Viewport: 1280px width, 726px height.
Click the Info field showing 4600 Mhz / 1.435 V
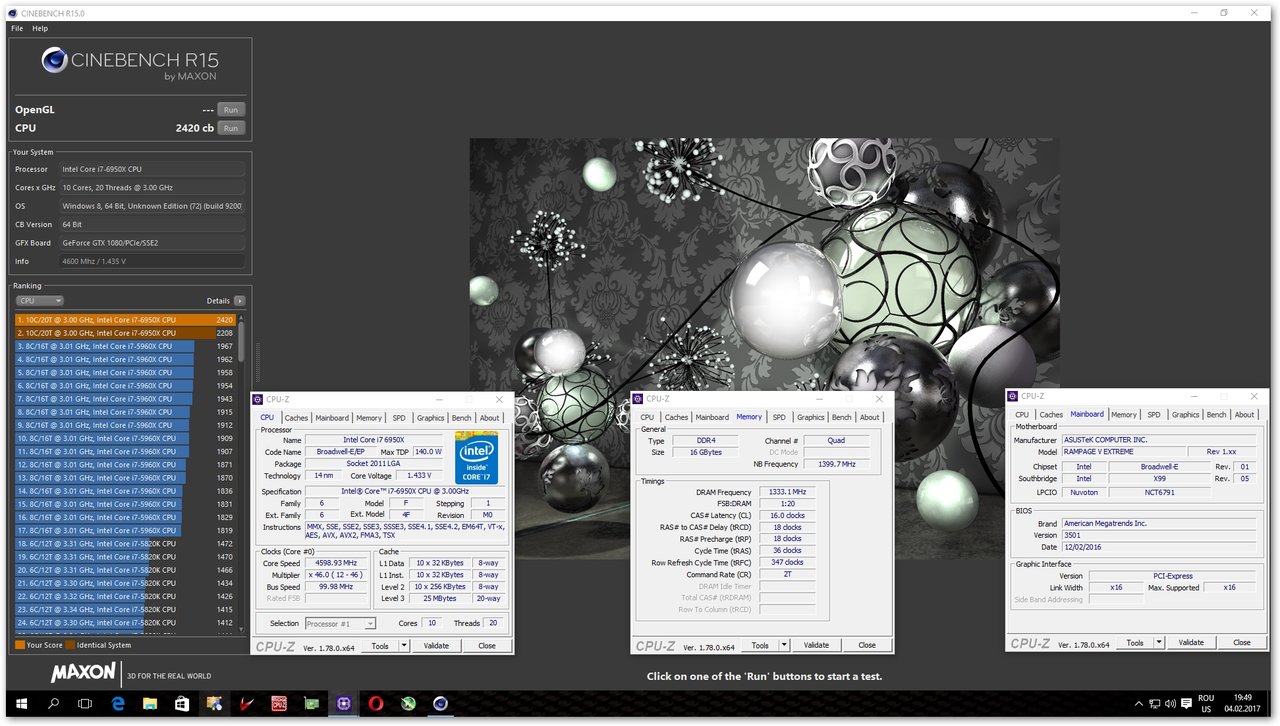click(x=152, y=261)
